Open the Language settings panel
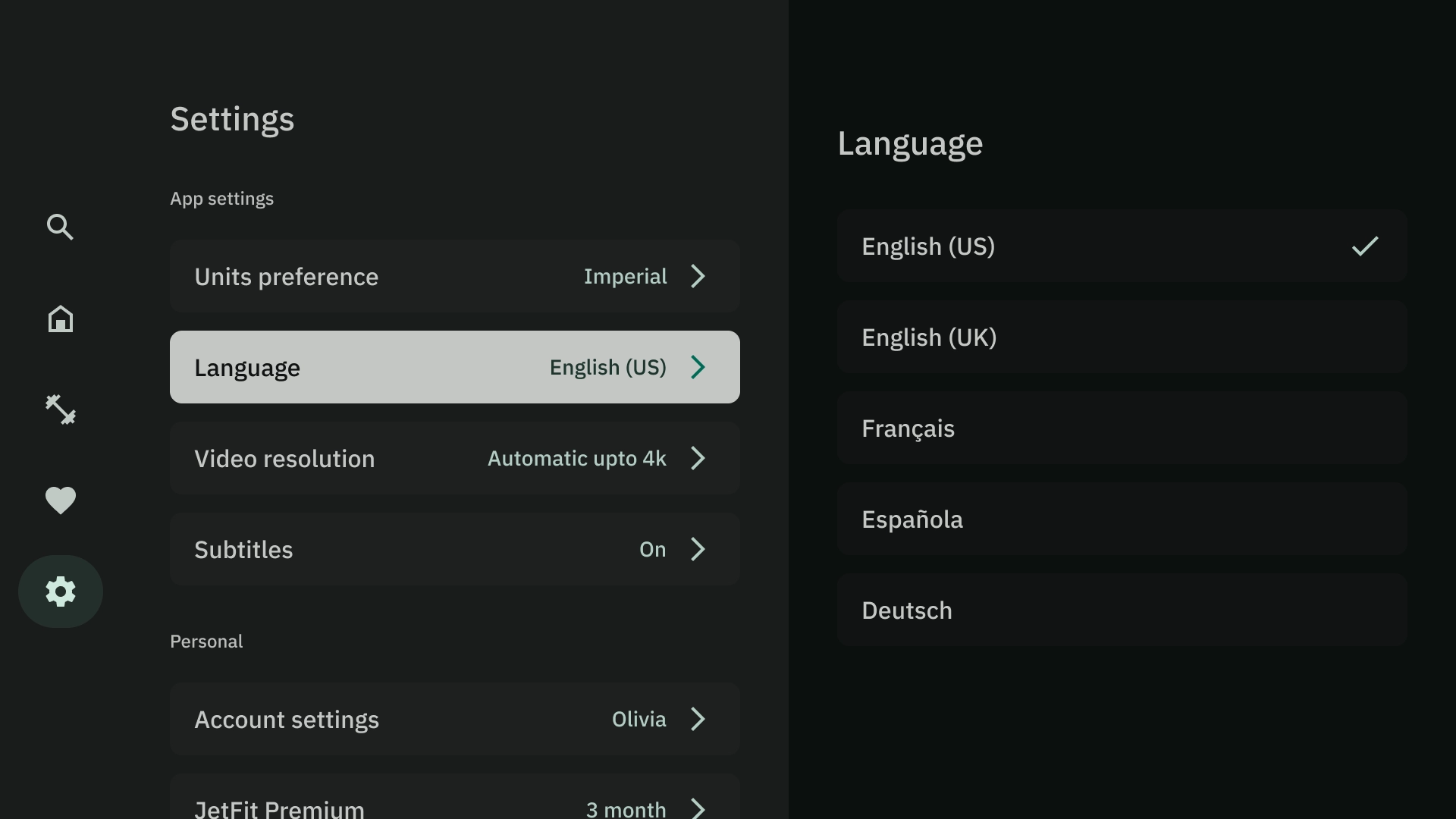The image size is (1456, 819). point(455,367)
